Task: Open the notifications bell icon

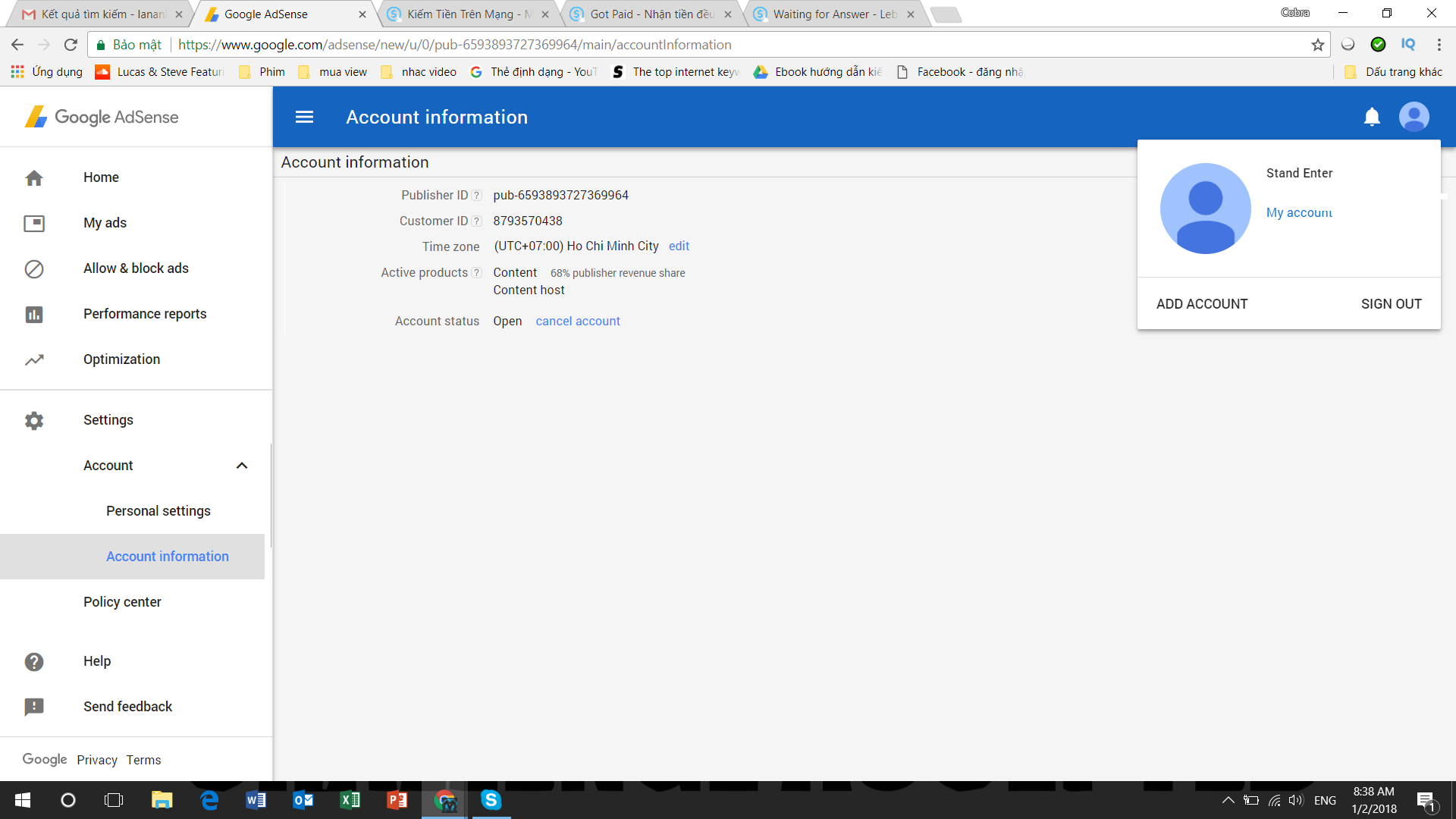Action: (1372, 117)
